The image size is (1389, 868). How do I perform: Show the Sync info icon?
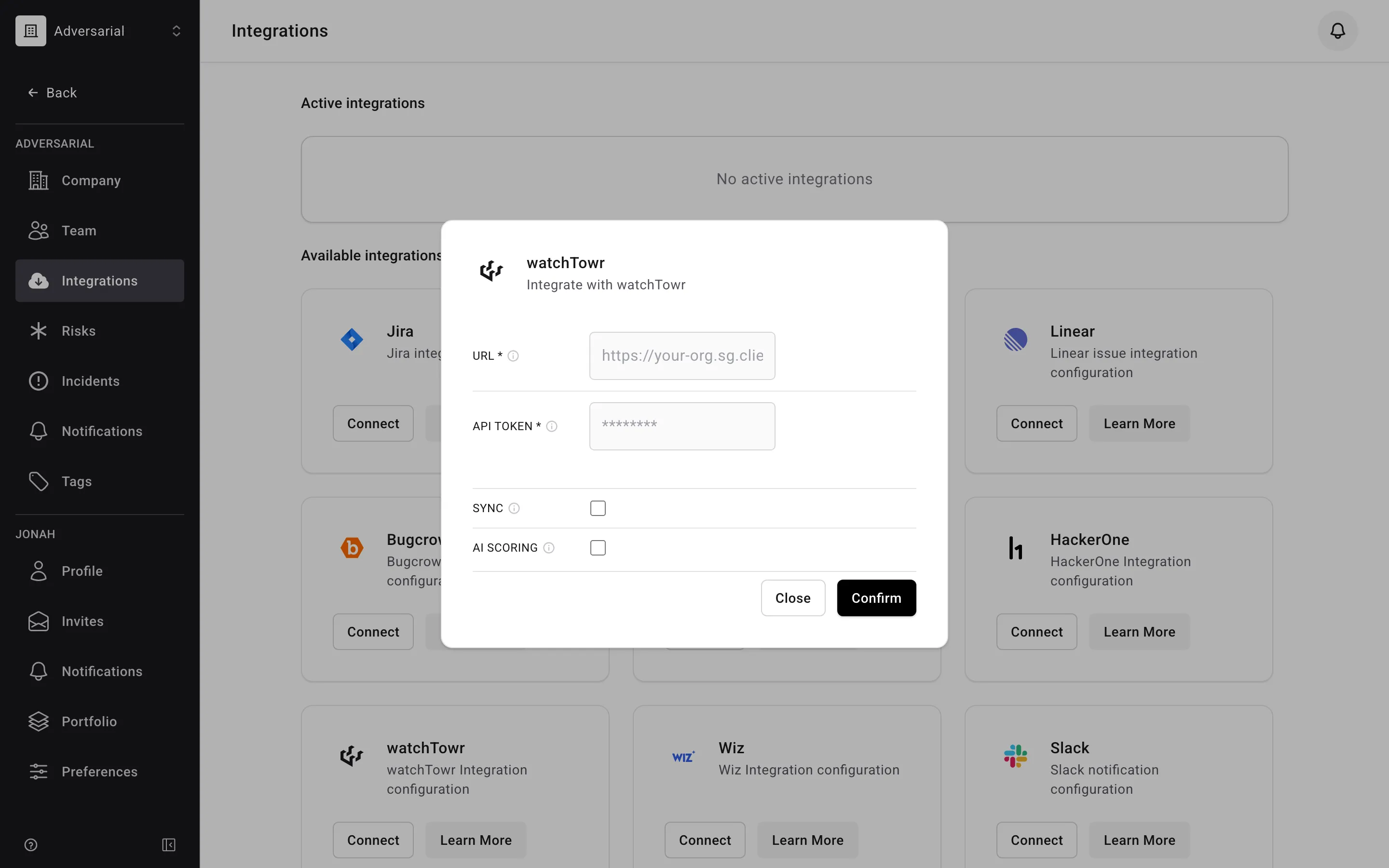(x=514, y=508)
